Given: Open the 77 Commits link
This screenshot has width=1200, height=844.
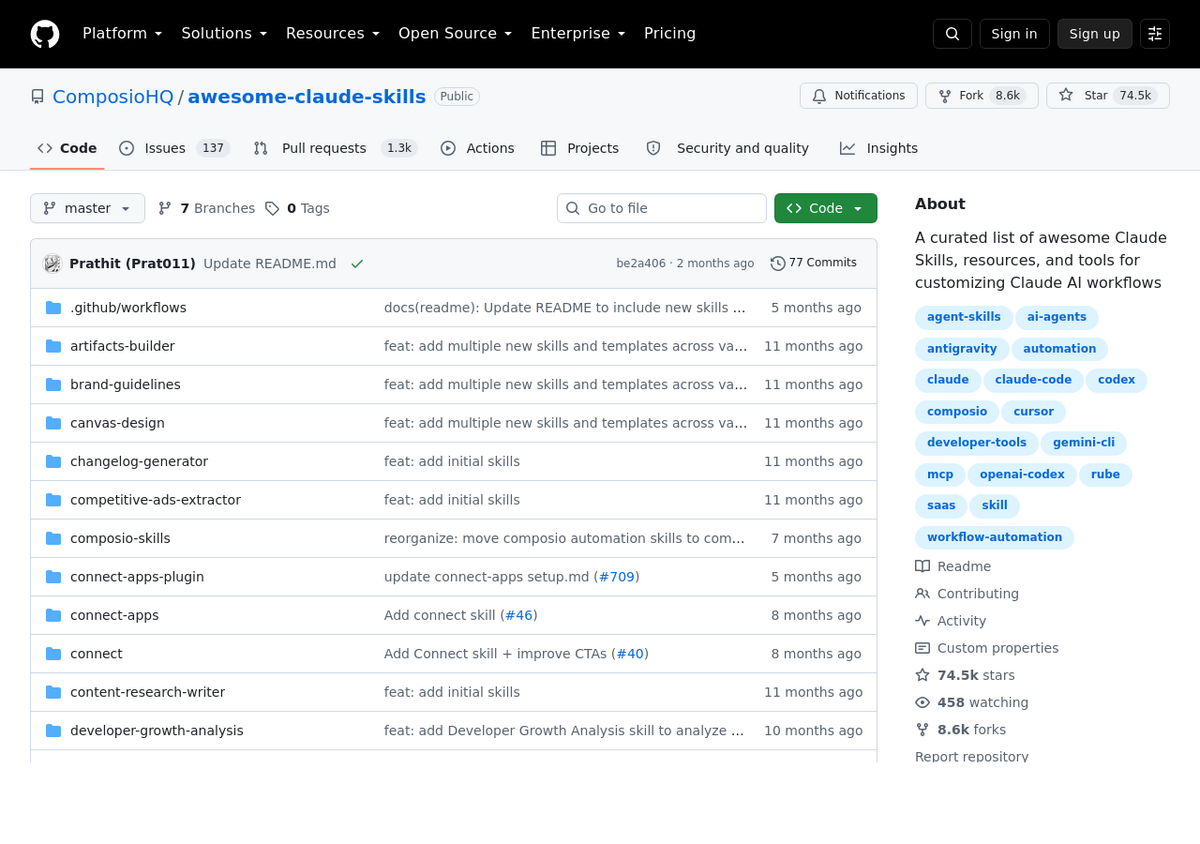Looking at the screenshot, I should point(813,263).
